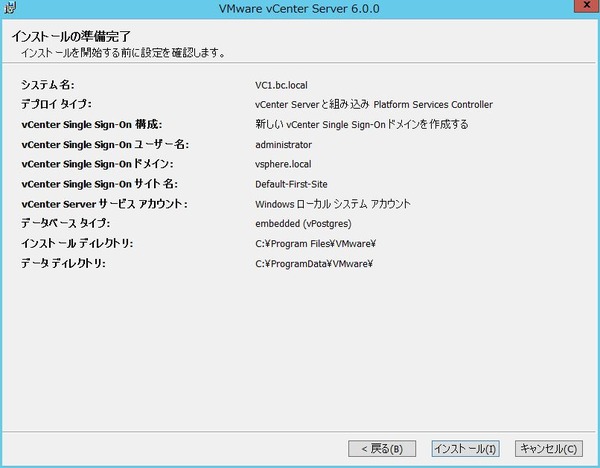Click 'embedded (vPostgres)' database type value
600x468 pixels.
click(303, 223)
